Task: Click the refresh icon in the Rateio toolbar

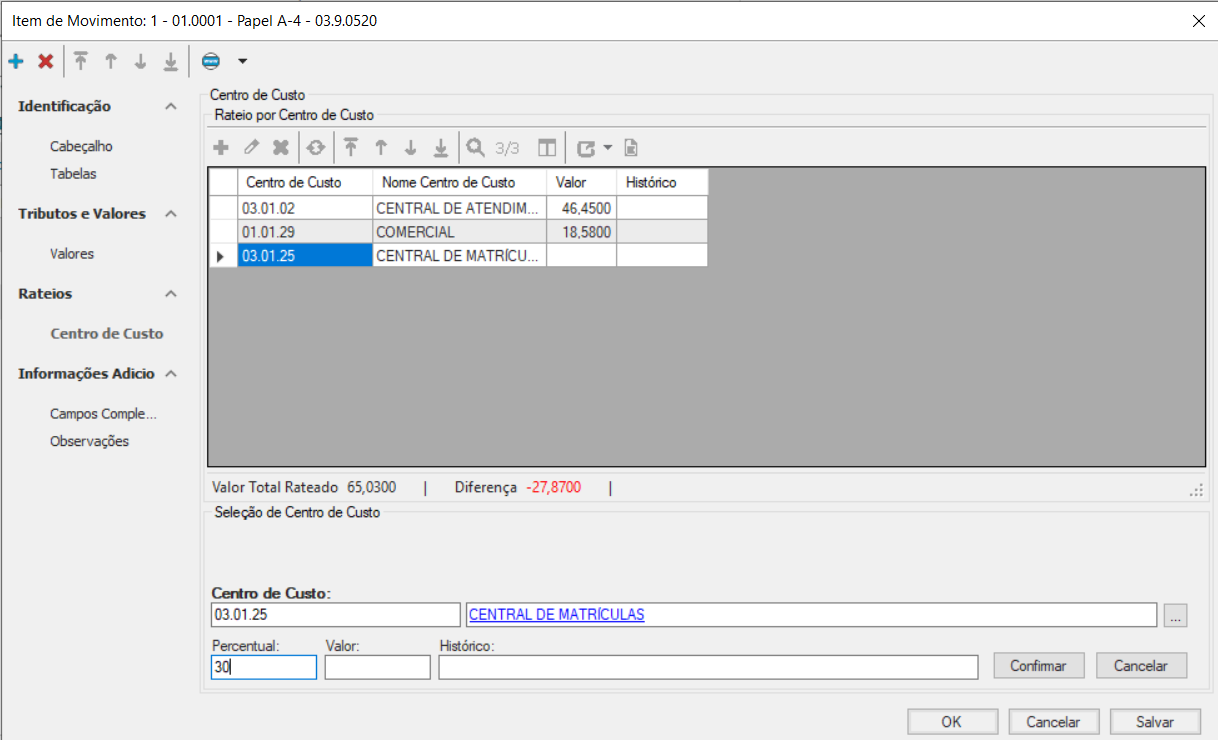Action: 315,148
